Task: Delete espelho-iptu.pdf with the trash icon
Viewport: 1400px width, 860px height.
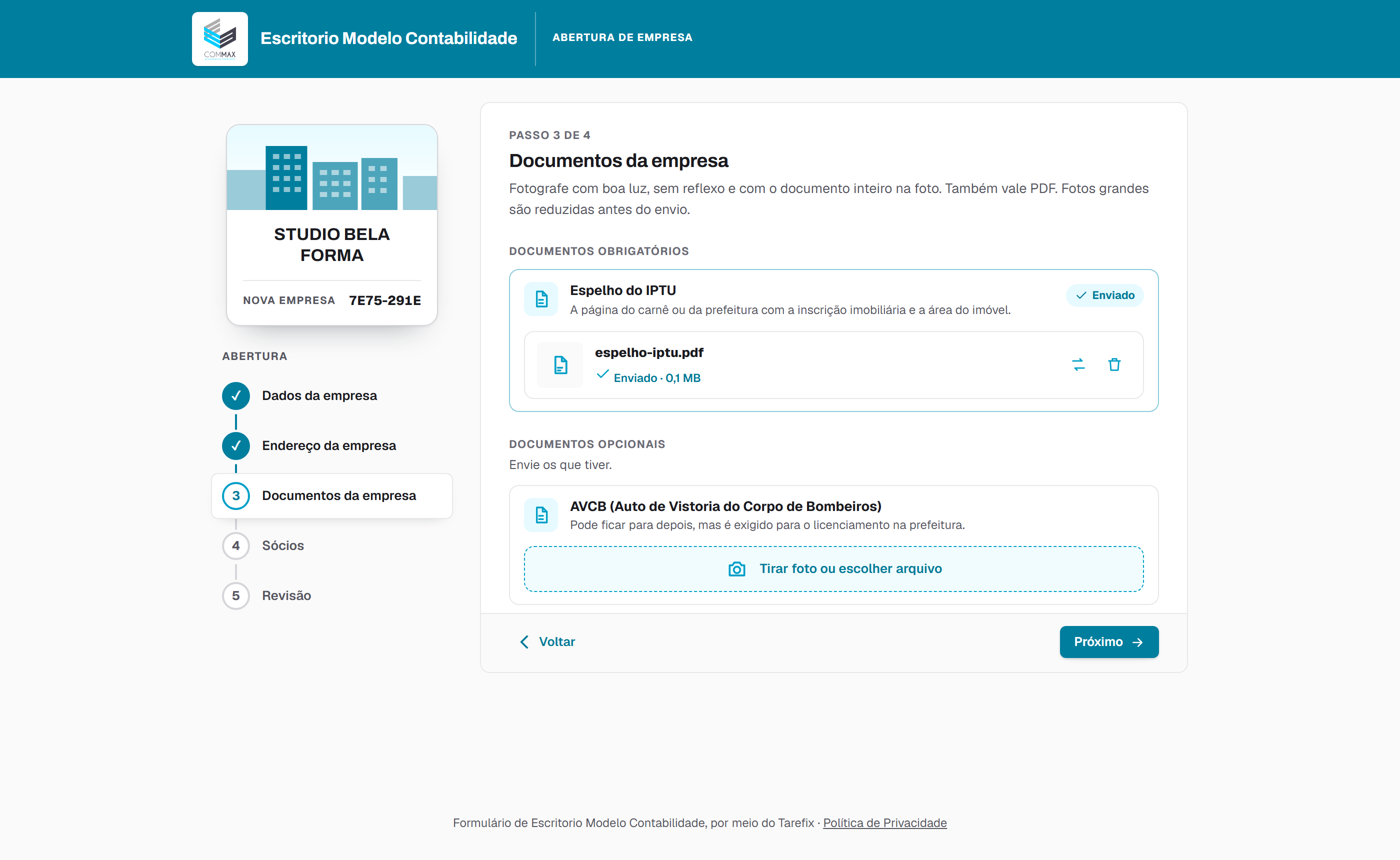Action: pyautogui.click(x=1114, y=364)
